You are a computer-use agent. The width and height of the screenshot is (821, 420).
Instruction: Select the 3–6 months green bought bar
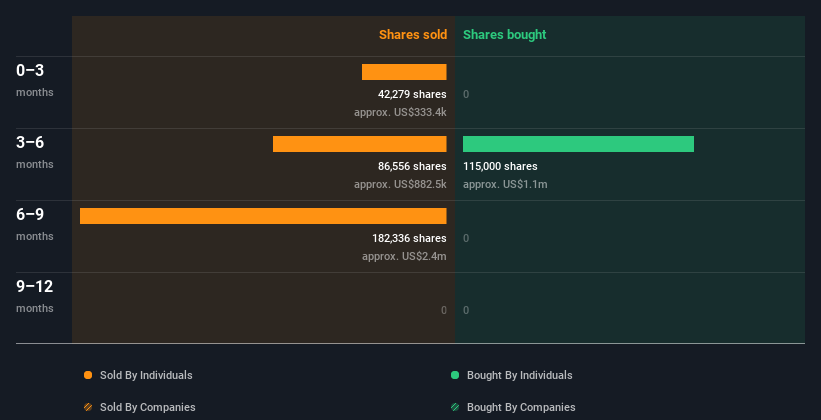point(579,144)
